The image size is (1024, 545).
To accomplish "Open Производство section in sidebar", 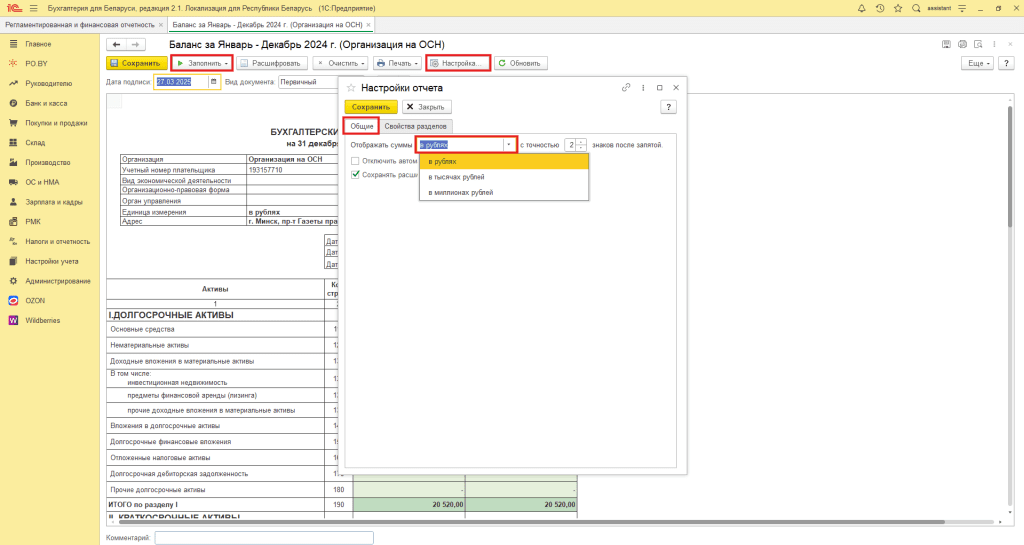I will (50, 163).
